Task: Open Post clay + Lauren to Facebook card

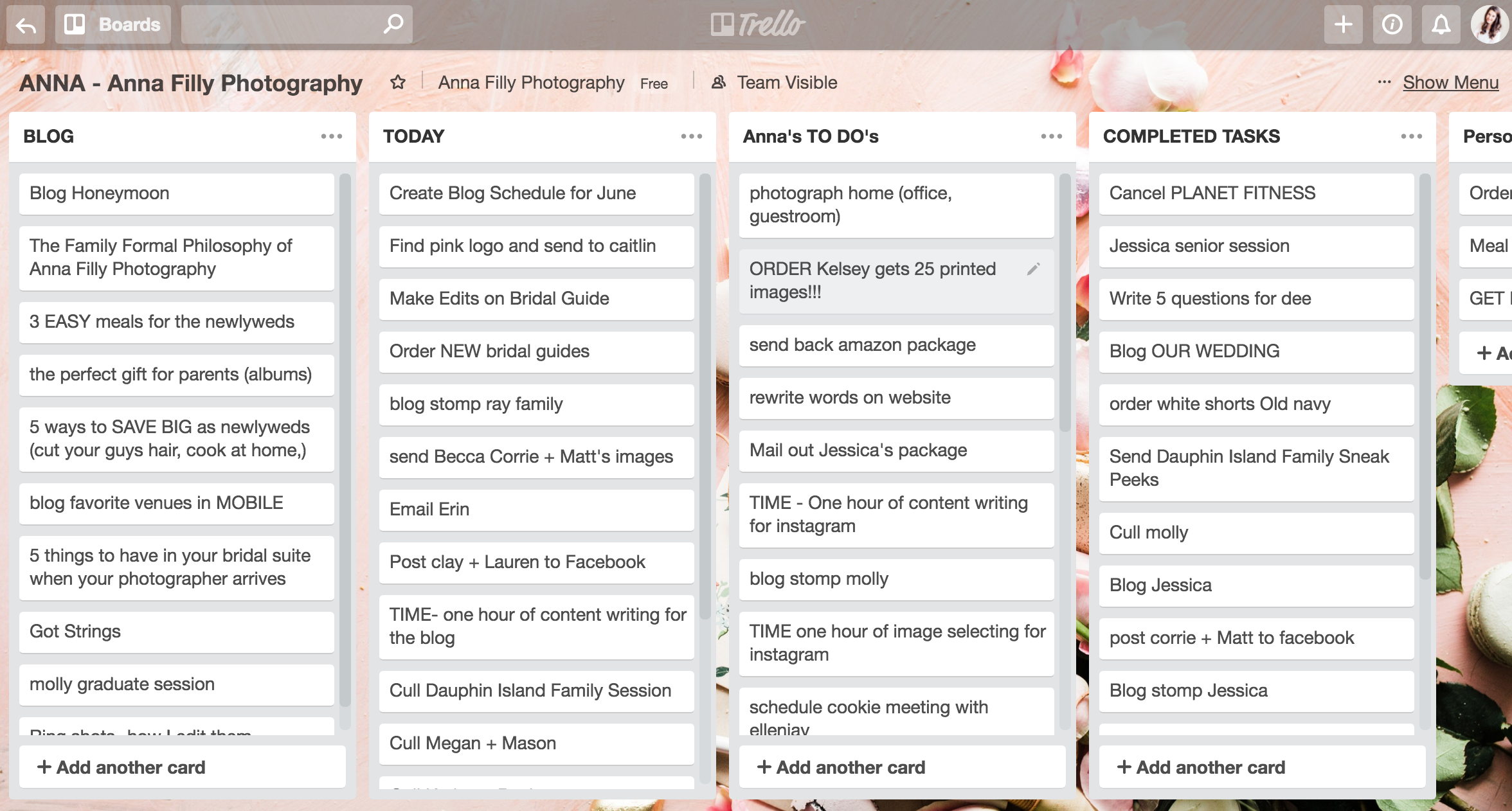Action: click(537, 562)
